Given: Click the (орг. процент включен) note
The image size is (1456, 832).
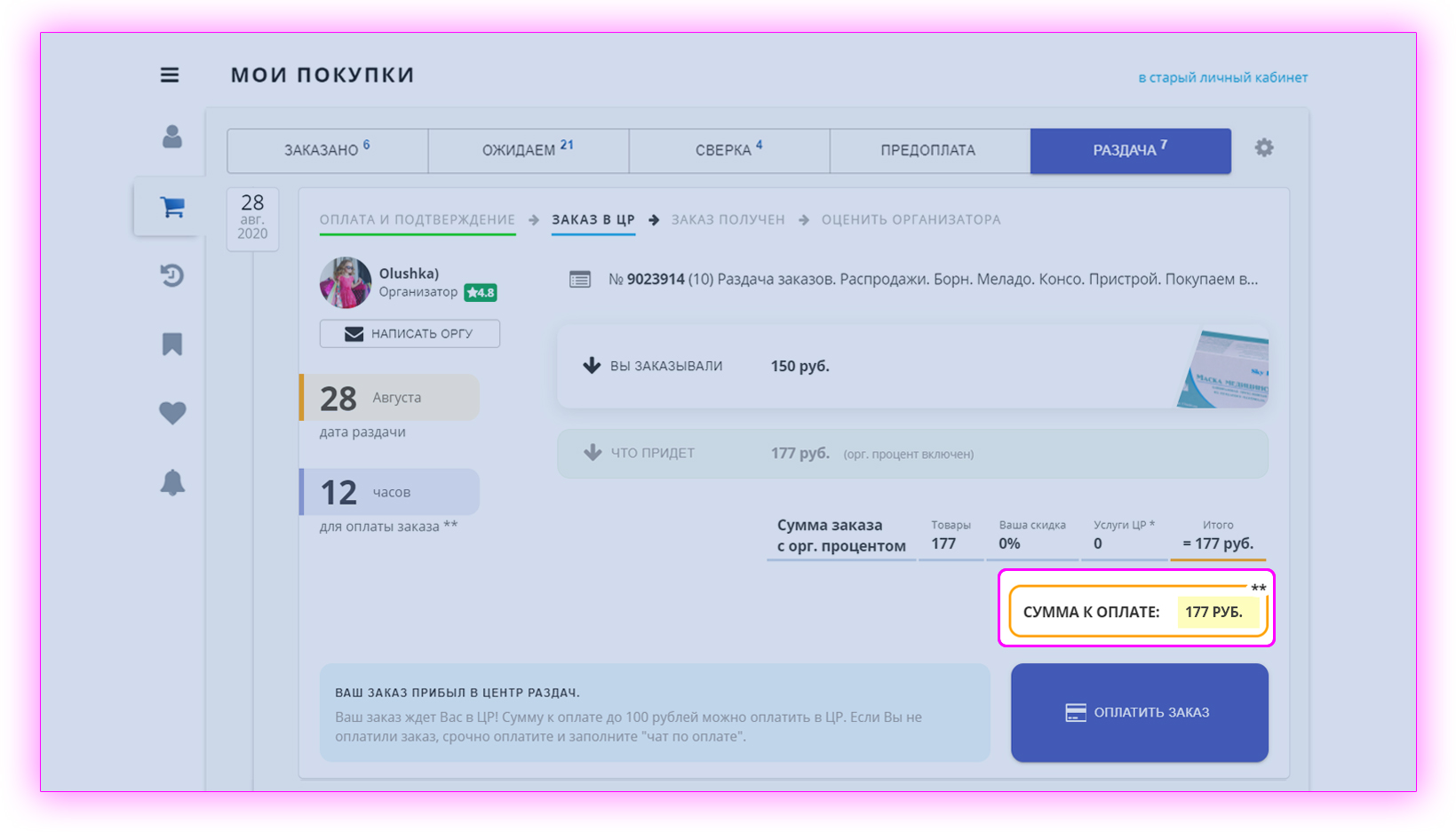Looking at the screenshot, I should 909,454.
